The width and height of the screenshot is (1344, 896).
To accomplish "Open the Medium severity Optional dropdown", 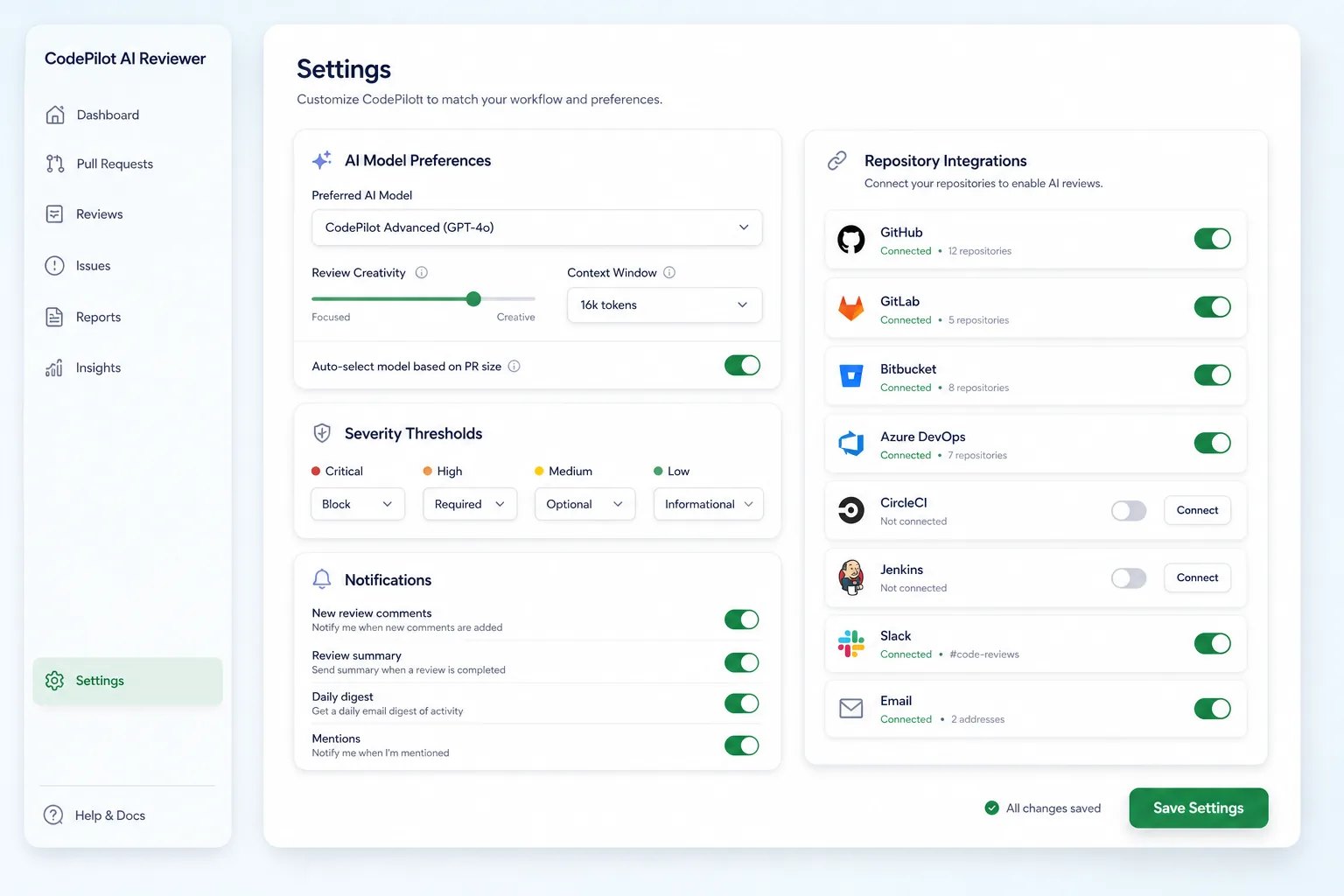I will (x=584, y=504).
